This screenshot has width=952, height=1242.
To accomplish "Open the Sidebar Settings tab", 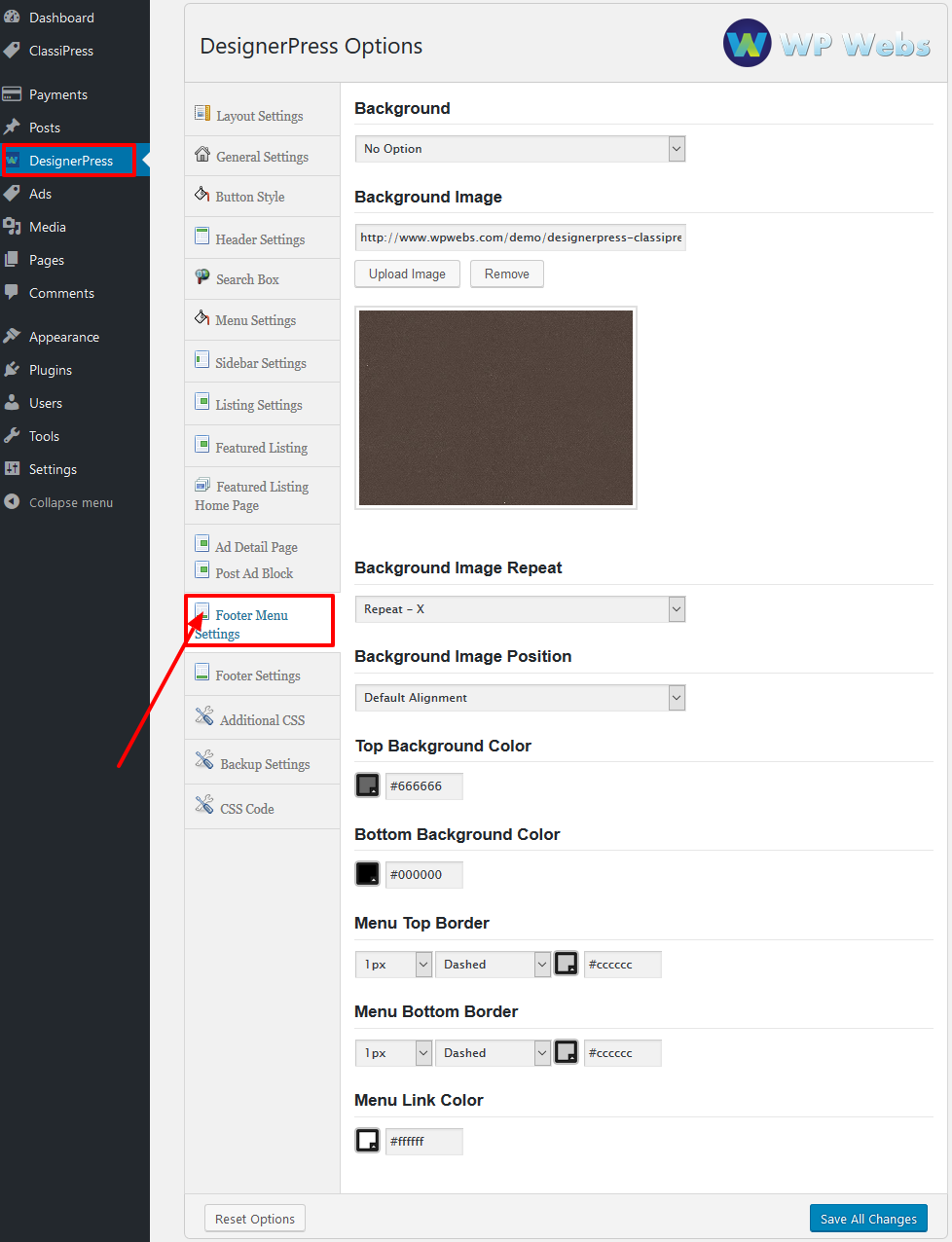I will (x=262, y=362).
